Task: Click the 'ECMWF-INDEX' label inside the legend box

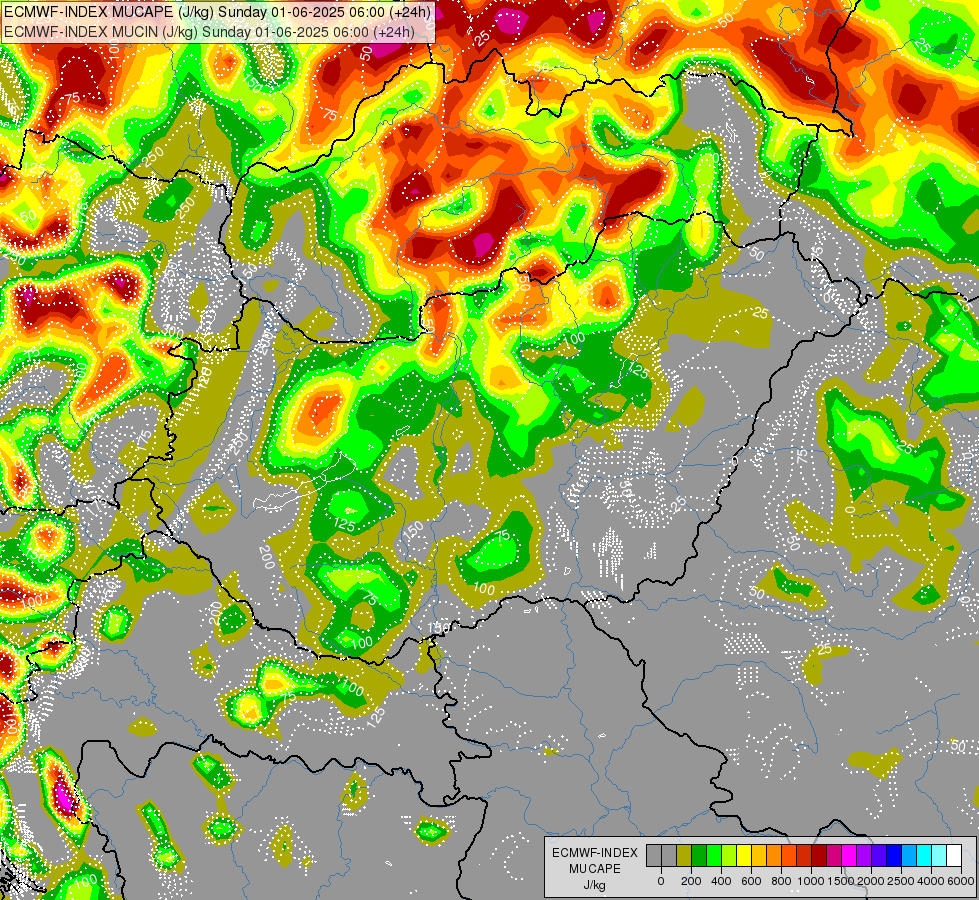Action: tap(595, 853)
